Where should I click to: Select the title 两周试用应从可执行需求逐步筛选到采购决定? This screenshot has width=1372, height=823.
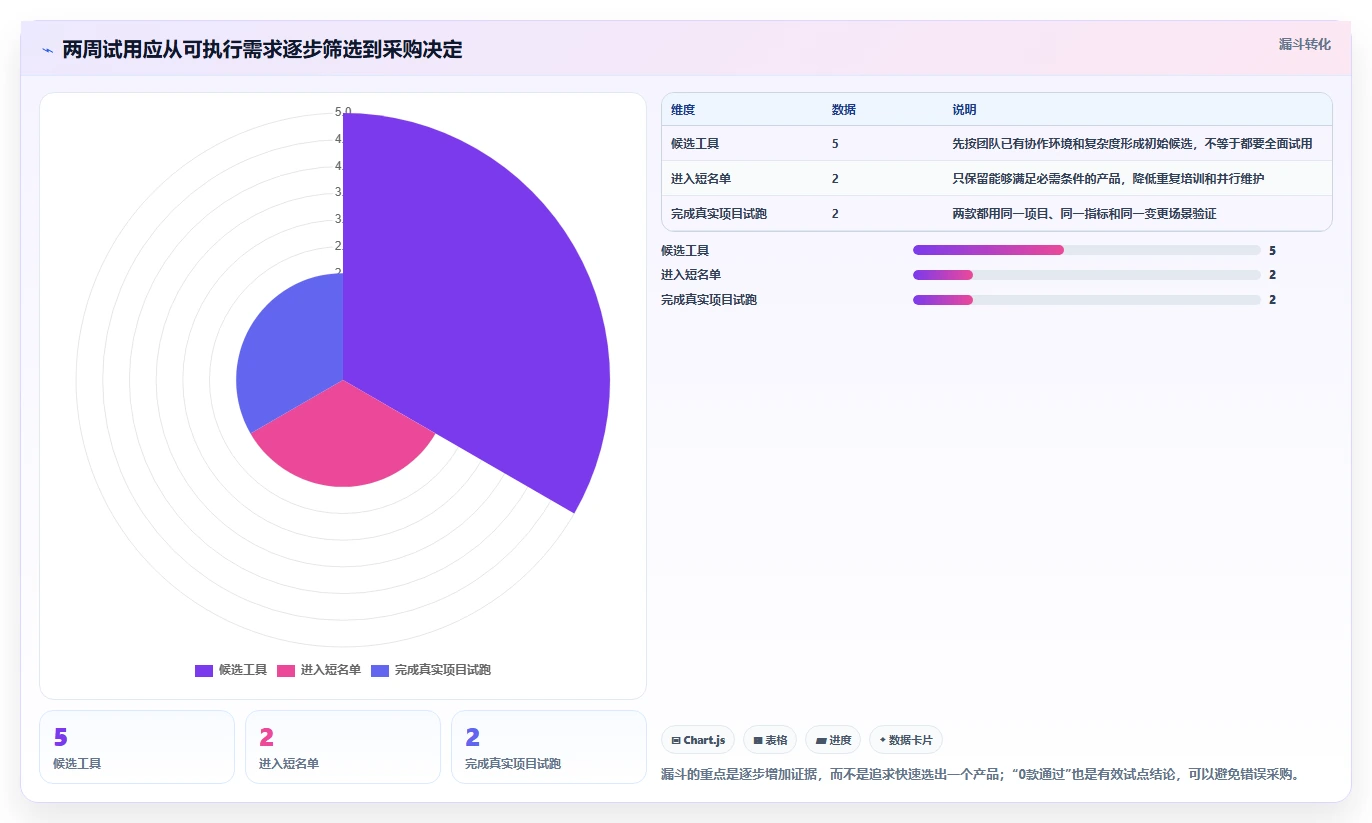coord(262,49)
